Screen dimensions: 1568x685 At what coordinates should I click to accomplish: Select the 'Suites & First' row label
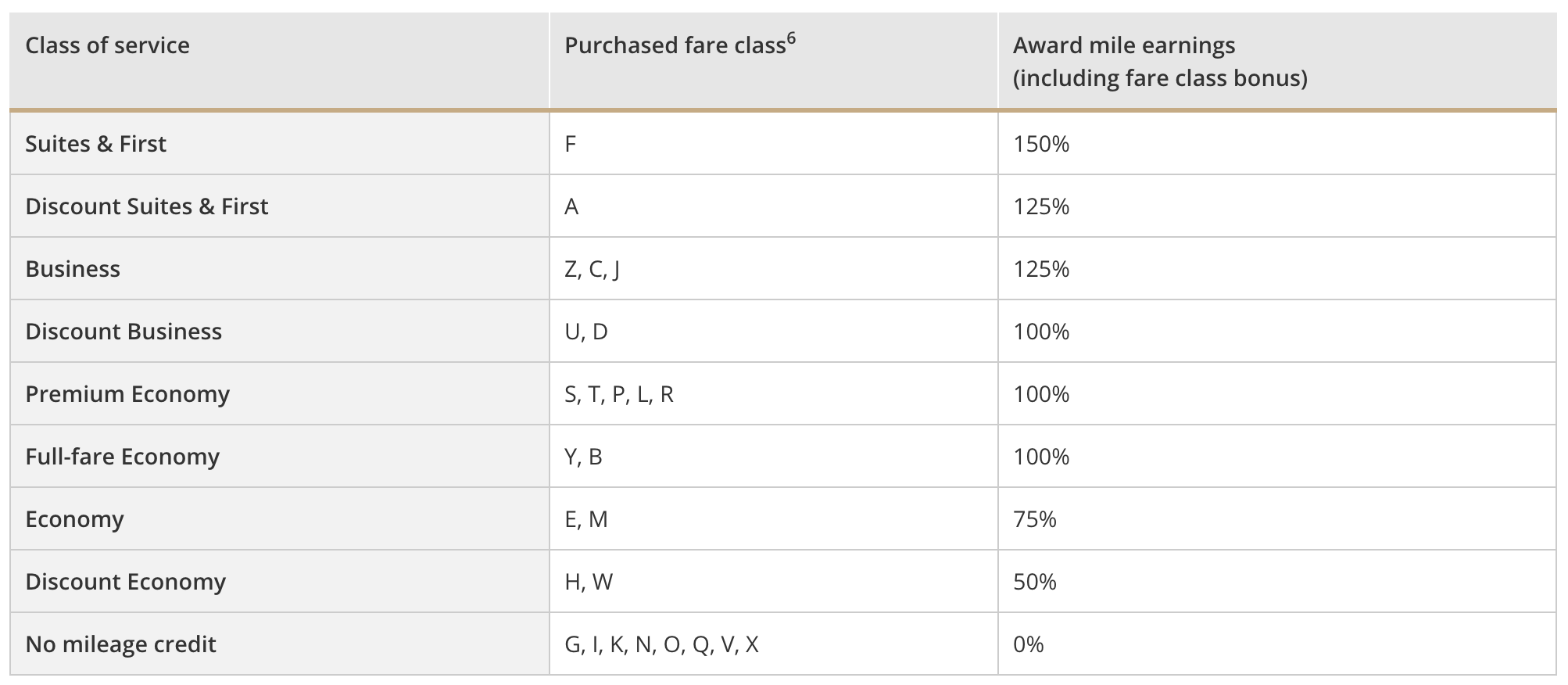[95, 144]
